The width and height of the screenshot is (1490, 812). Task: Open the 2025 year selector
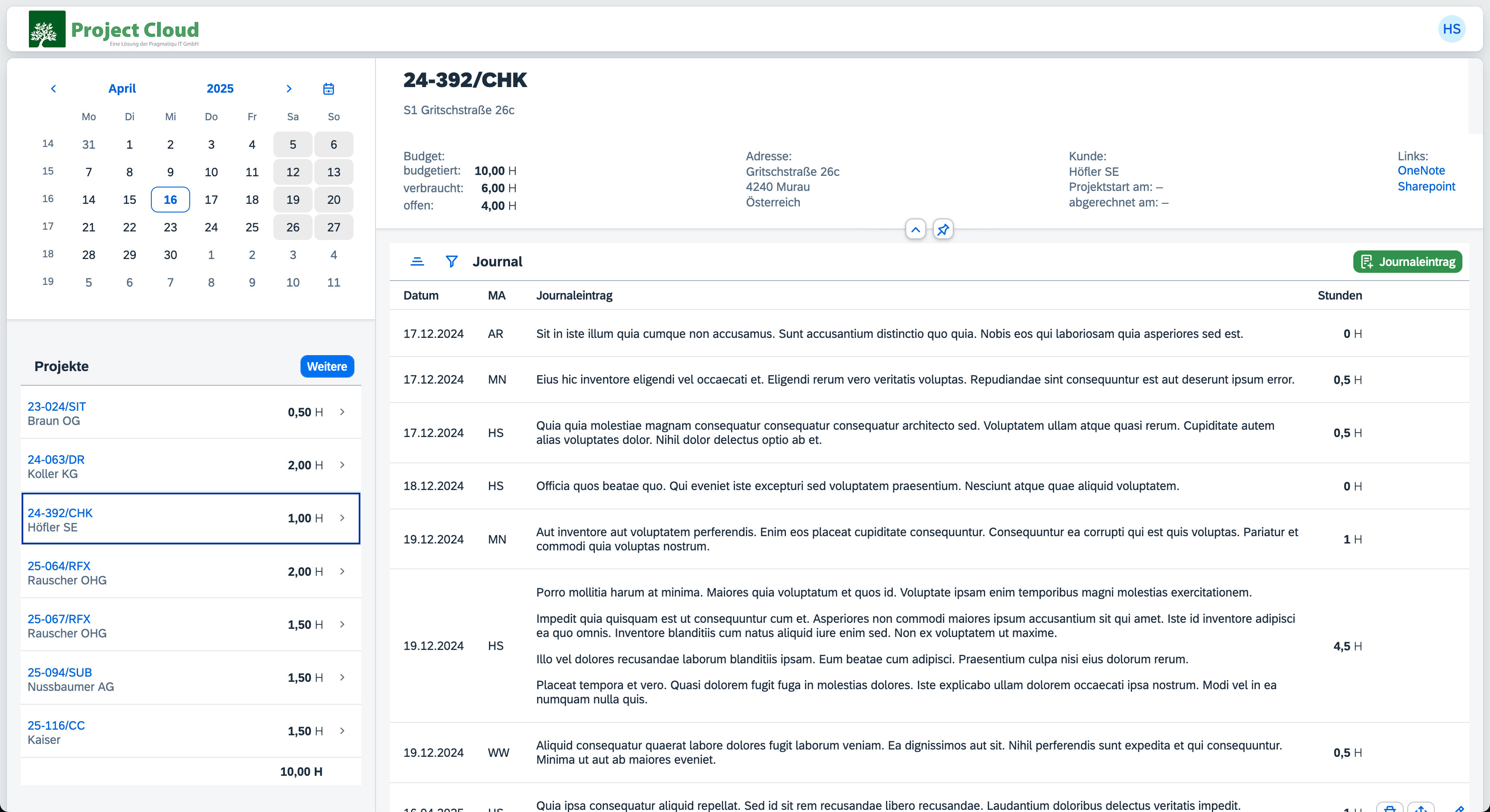(x=220, y=88)
